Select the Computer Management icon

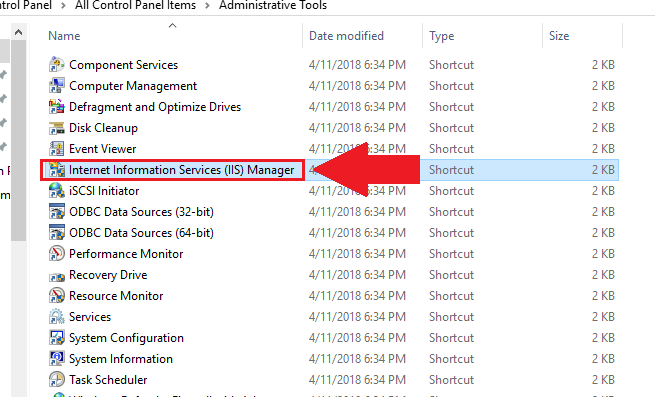coord(56,86)
